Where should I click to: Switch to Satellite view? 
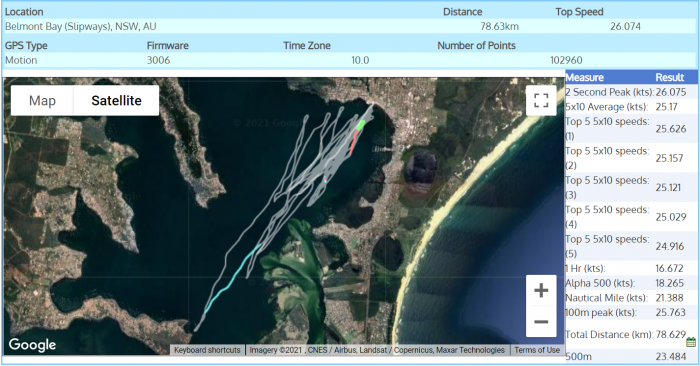point(116,100)
